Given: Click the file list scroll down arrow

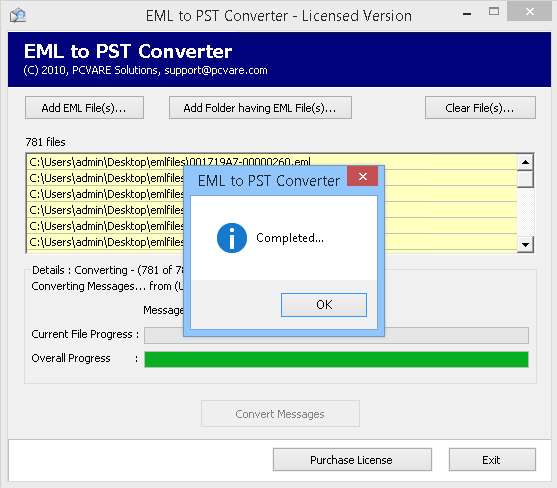Looking at the screenshot, I should coord(525,244).
